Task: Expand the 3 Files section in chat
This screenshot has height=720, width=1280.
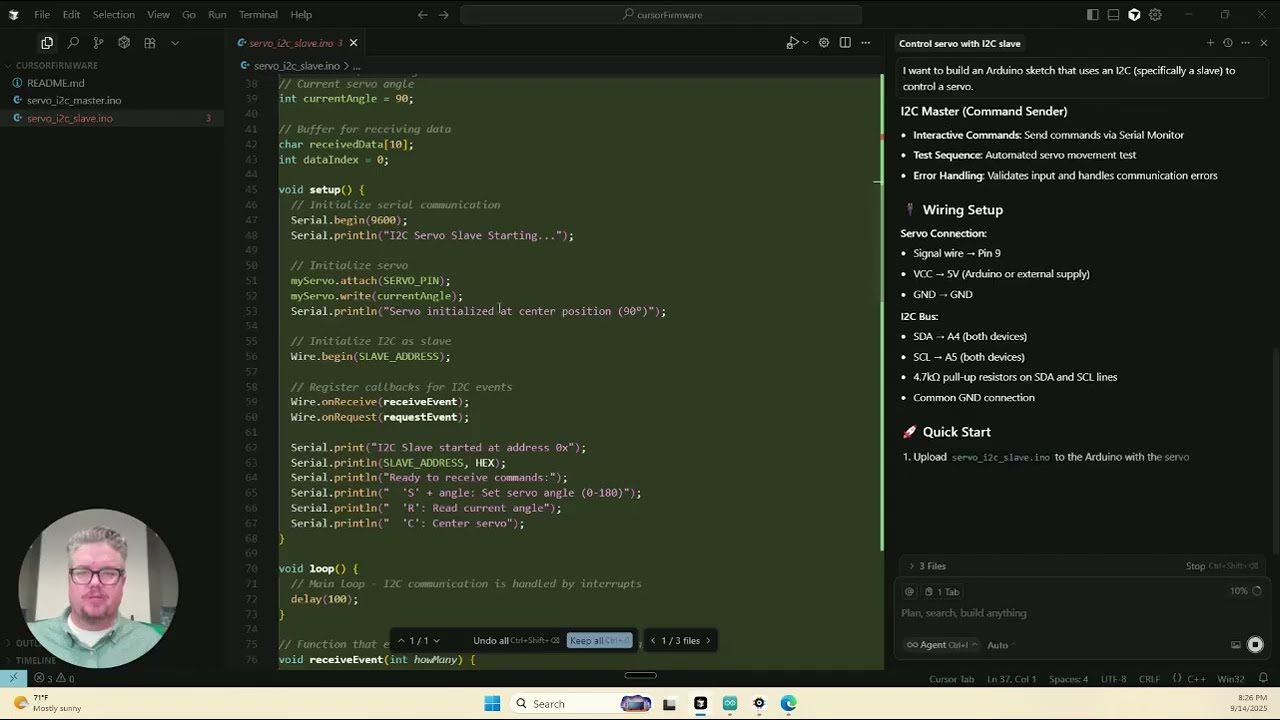Action: click(927, 566)
